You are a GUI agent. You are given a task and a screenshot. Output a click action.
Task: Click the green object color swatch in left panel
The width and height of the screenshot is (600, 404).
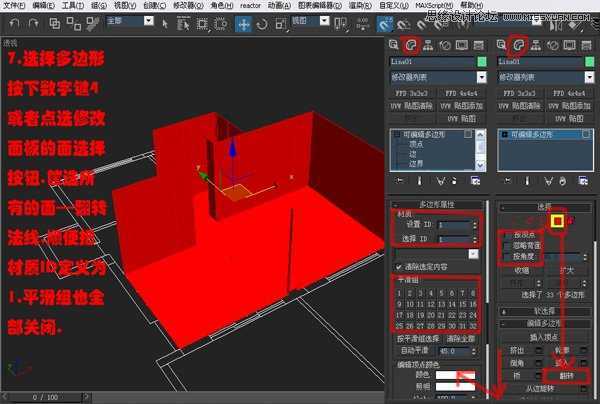coord(482,61)
